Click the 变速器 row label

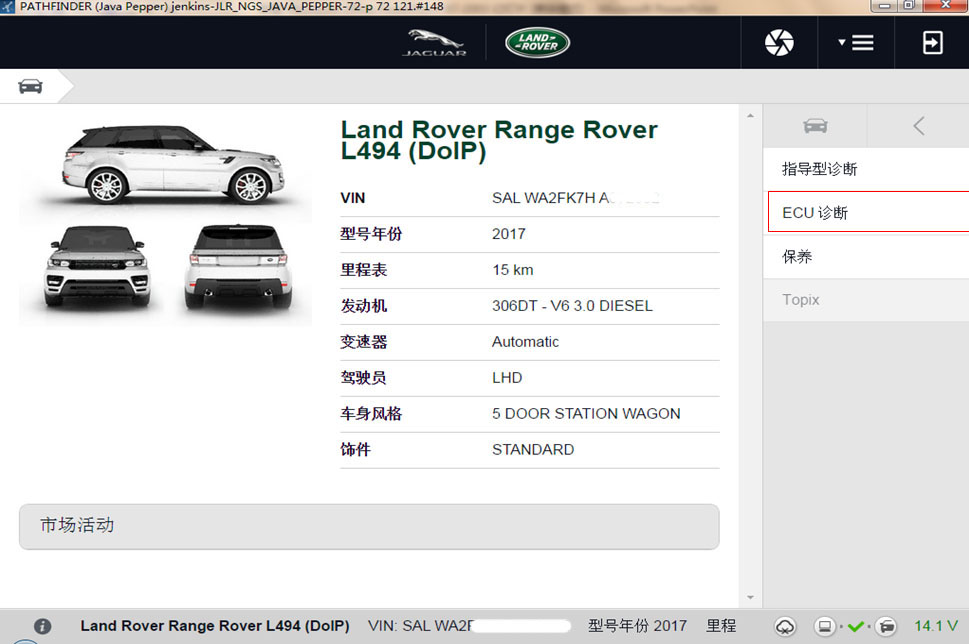[x=363, y=342]
